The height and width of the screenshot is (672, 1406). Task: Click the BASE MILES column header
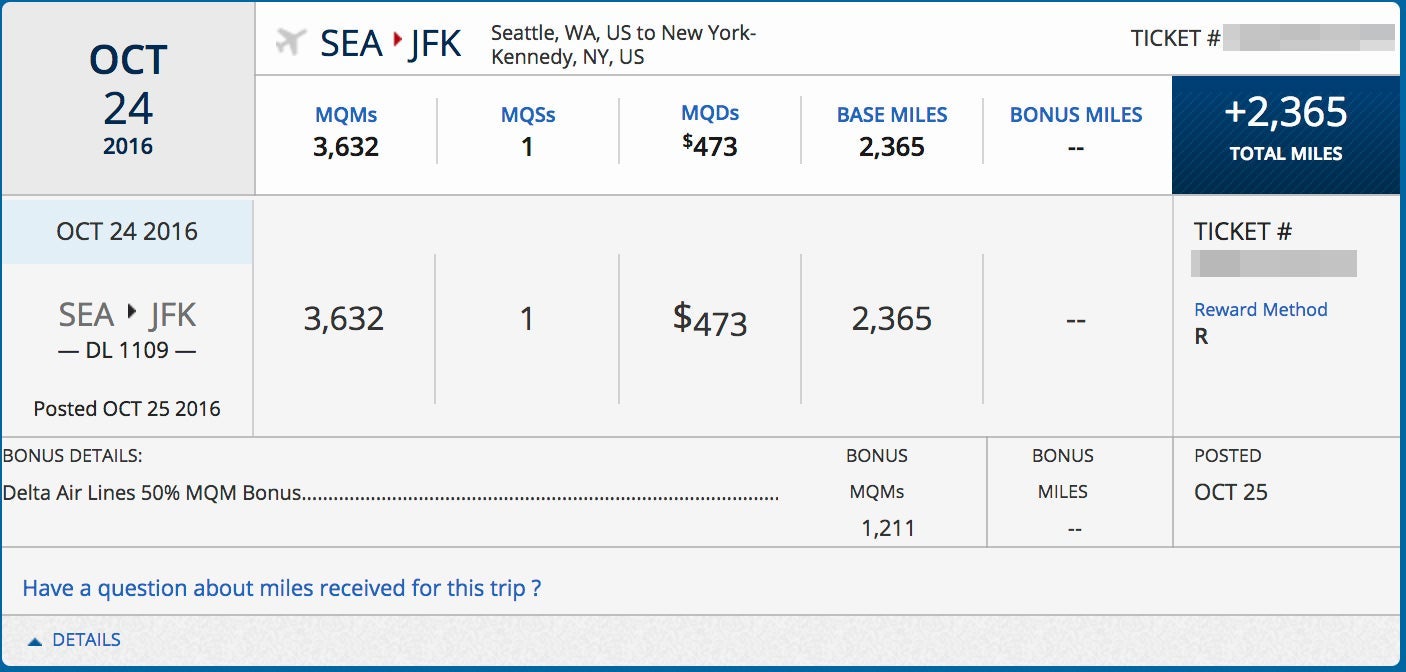pyautogui.click(x=892, y=115)
